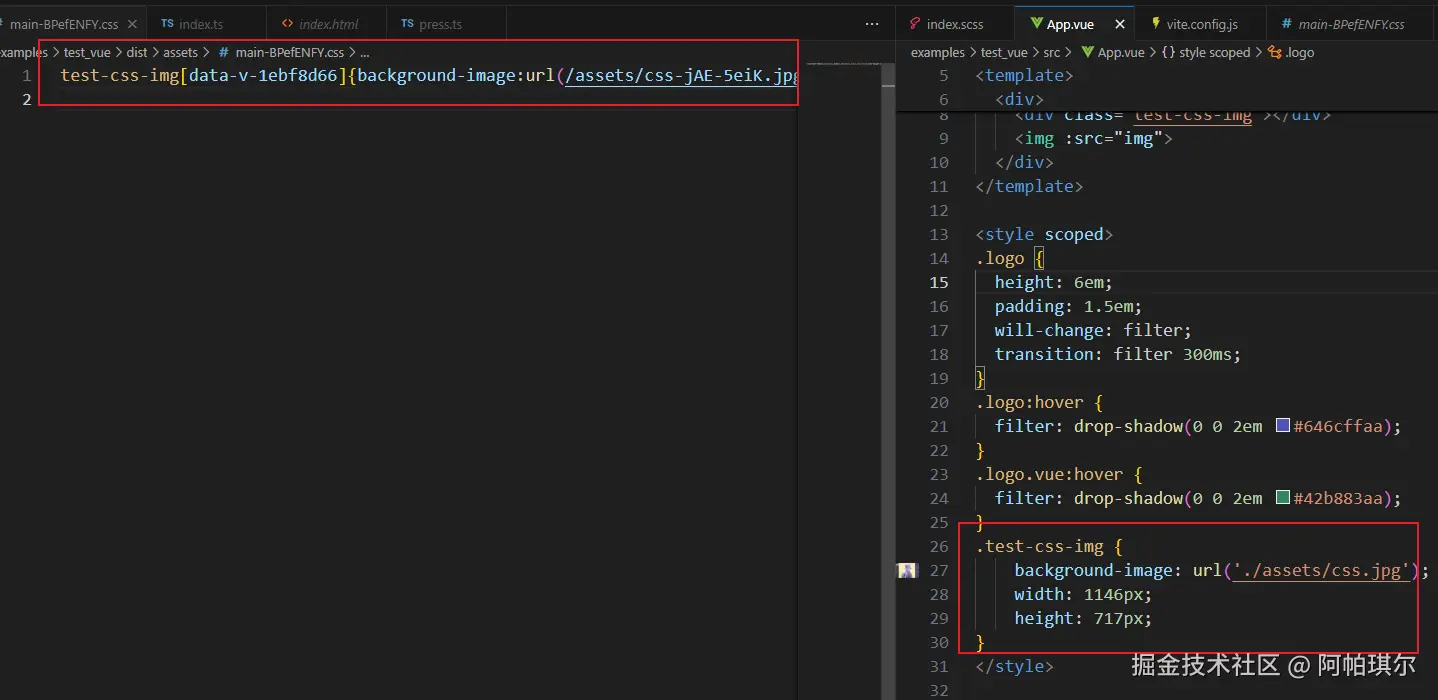Follow the './assets/css.jpg' URL link

pos(1321,570)
